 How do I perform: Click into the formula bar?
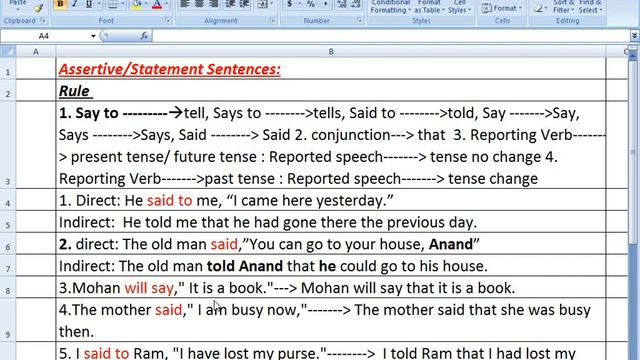coord(392,36)
